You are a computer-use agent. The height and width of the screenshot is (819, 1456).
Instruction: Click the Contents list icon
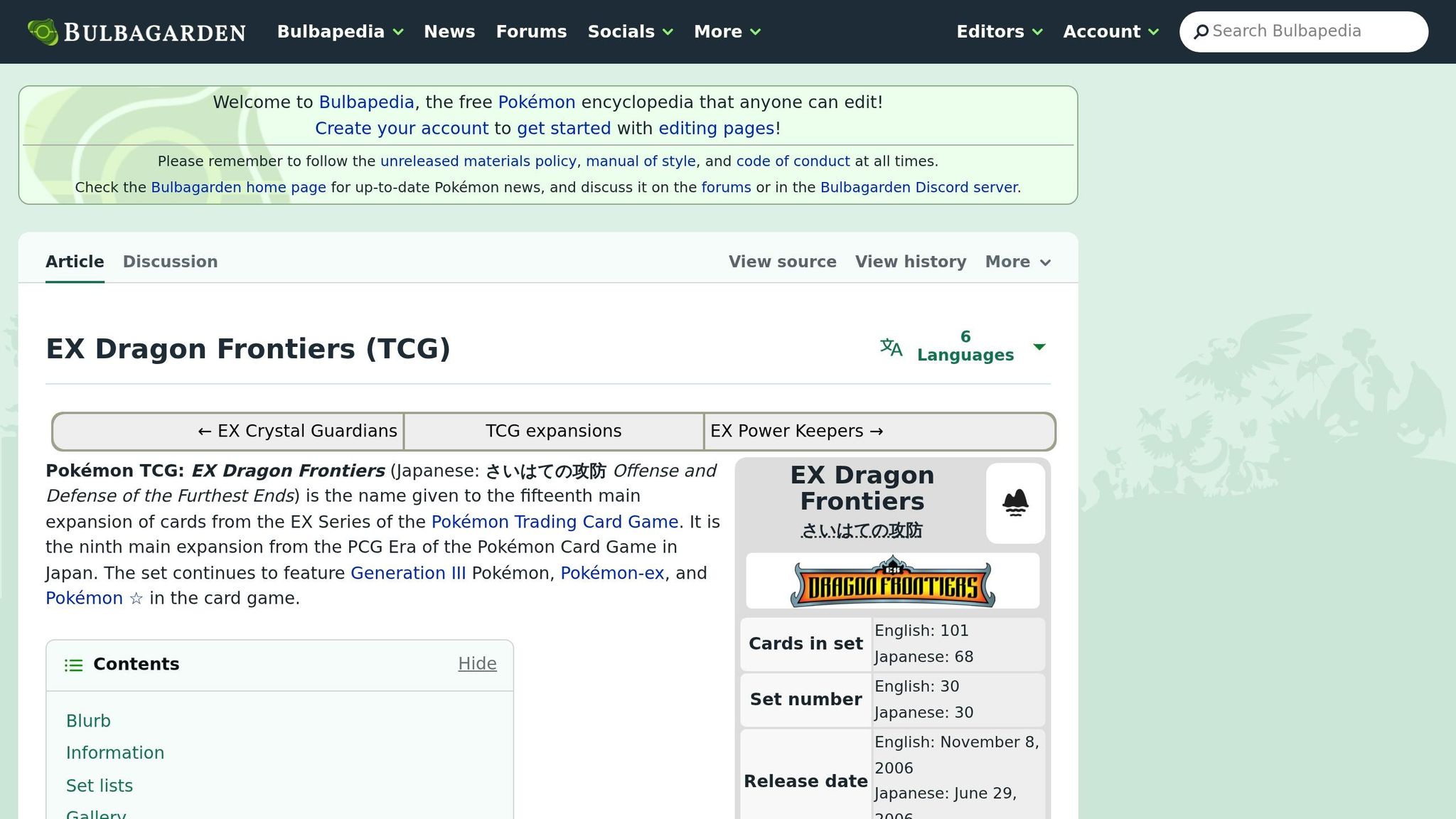tap(73, 665)
